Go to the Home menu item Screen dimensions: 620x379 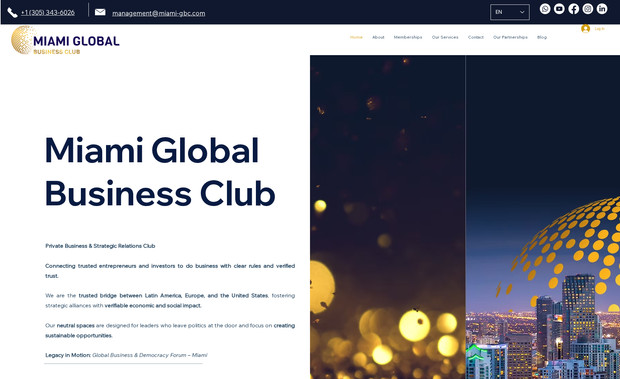[x=356, y=37]
